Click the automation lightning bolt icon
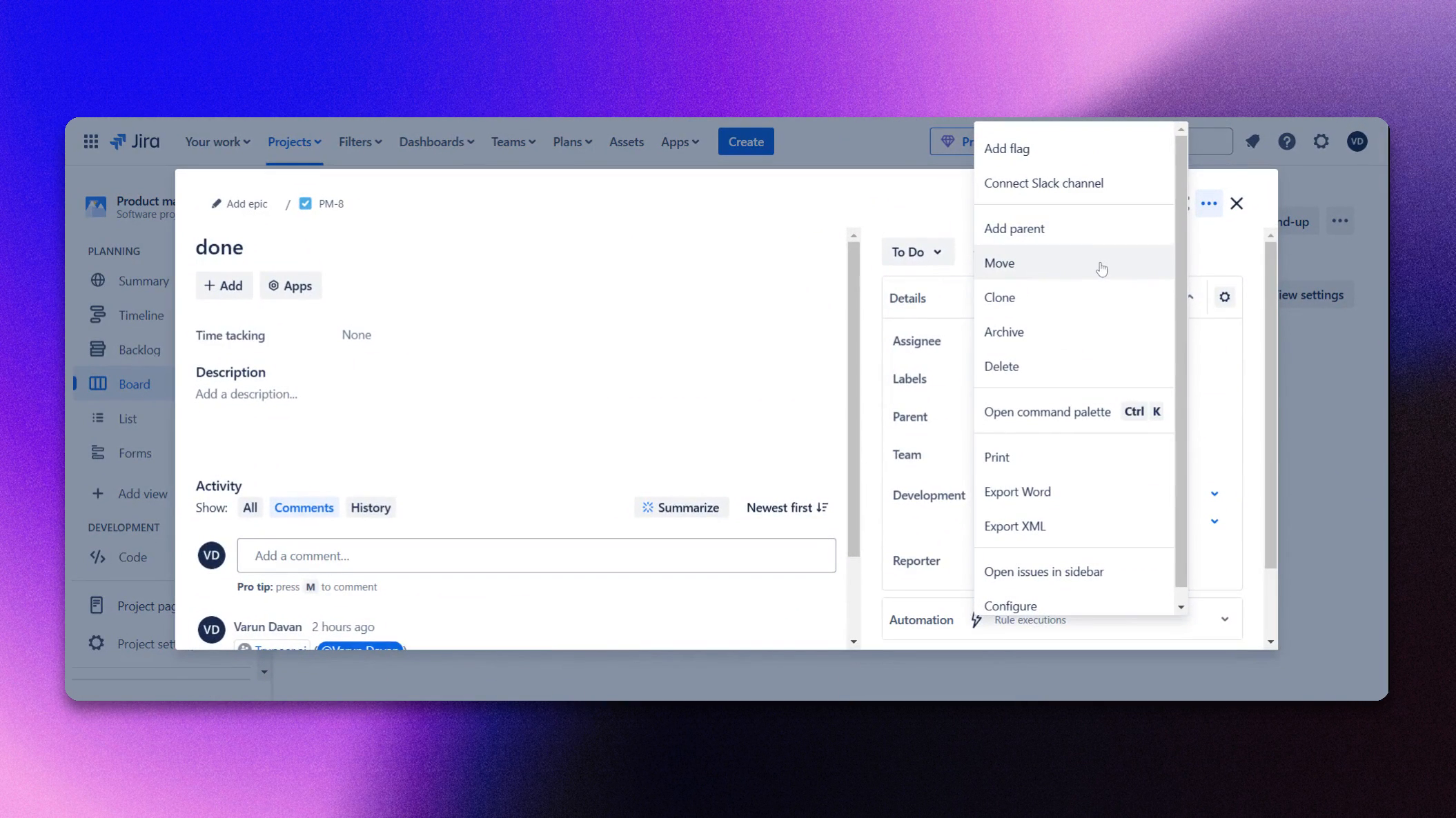The height and width of the screenshot is (818, 1456). pyautogui.click(x=976, y=619)
